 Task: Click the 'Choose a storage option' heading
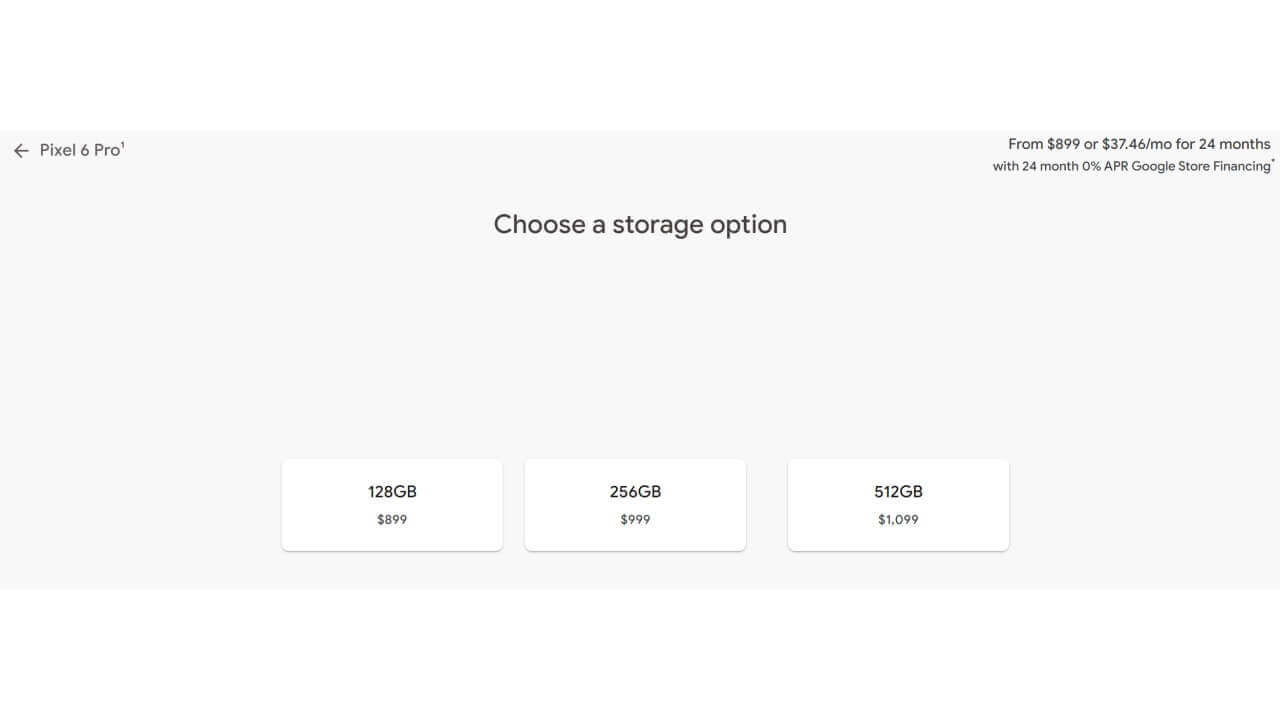pyautogui.click(x=640, y=224)
